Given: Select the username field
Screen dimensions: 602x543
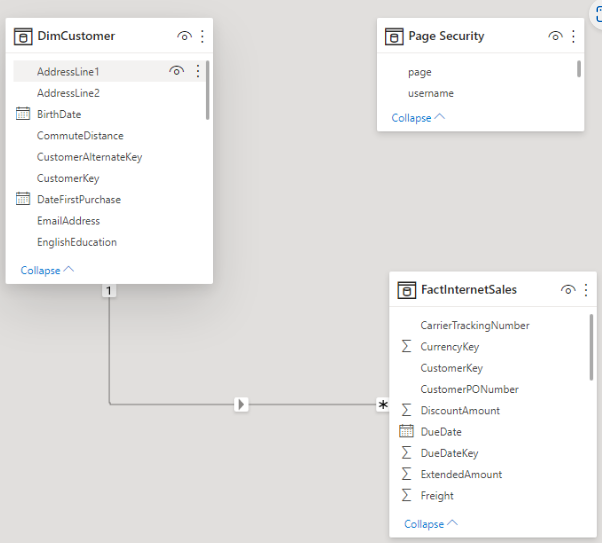Looking at the screenshot, I should pos(430,93).
